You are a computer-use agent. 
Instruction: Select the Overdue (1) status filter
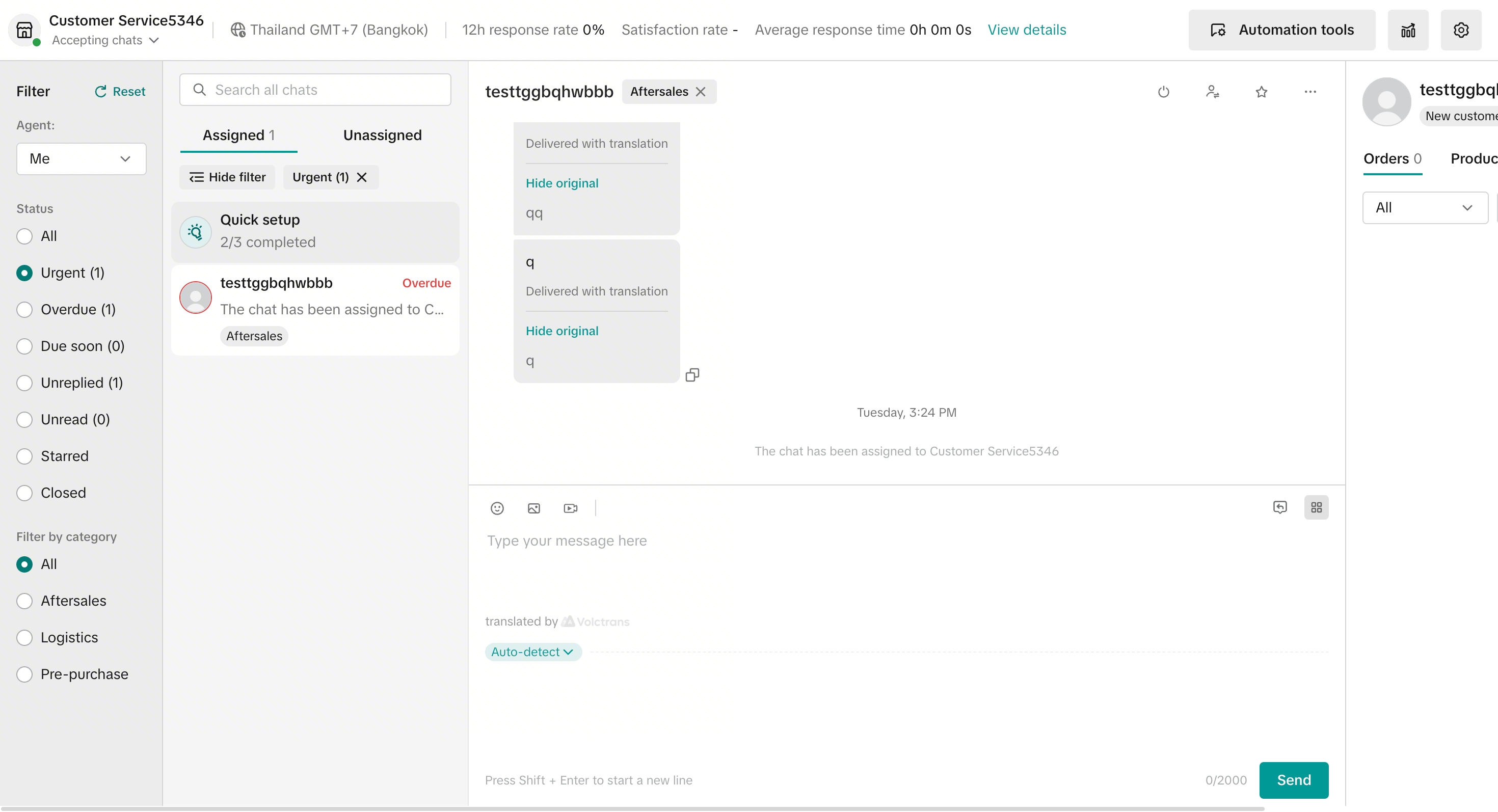click(24, 309)
